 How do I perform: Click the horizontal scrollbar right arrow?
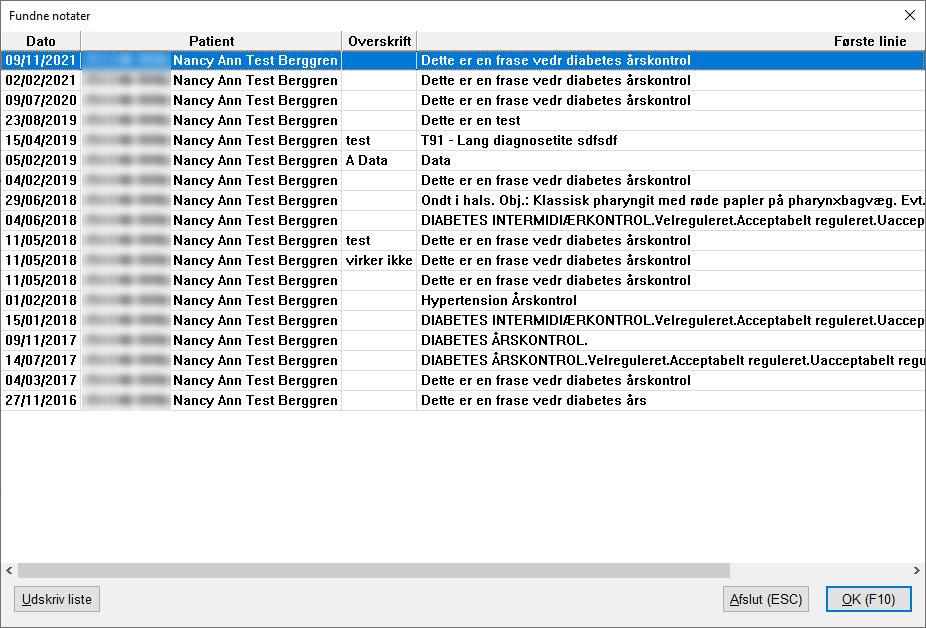pyautogui.click(x=917, y=570)
